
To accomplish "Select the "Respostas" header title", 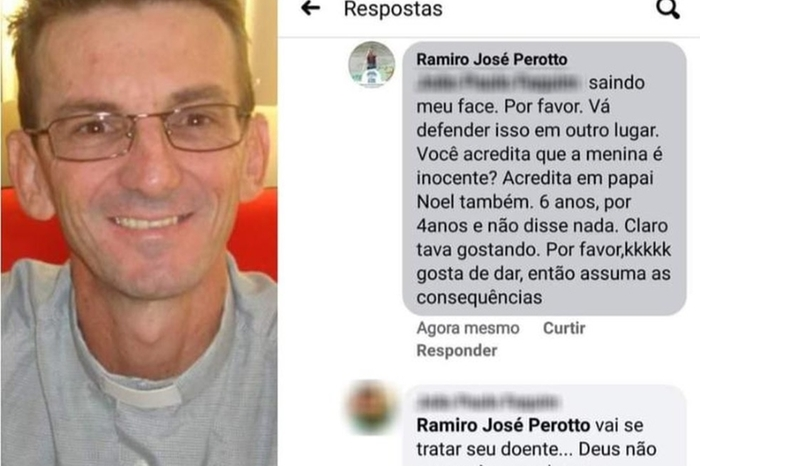I will point(393,9).
